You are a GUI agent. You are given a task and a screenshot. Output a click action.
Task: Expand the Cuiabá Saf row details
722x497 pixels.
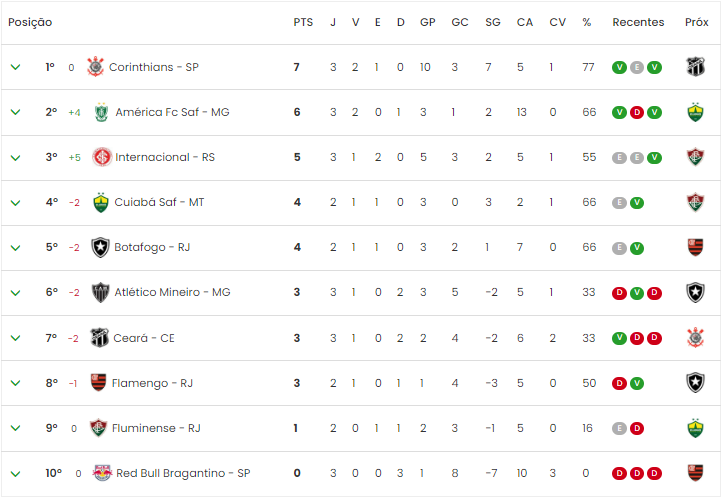tap(16, 203)
